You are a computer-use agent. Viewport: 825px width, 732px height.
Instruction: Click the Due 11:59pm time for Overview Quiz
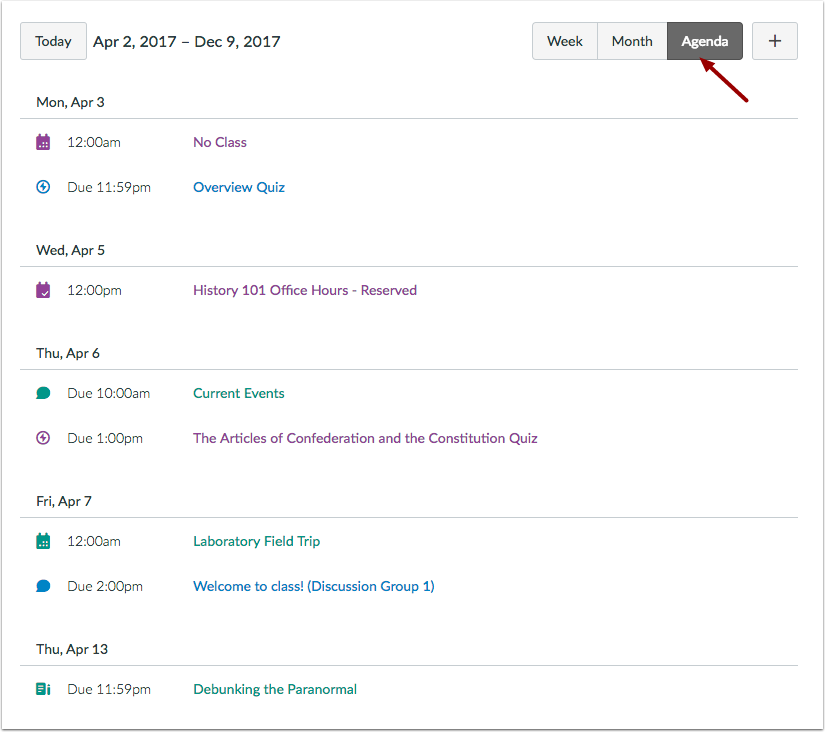pyautogui.click(x=109, y=187)
